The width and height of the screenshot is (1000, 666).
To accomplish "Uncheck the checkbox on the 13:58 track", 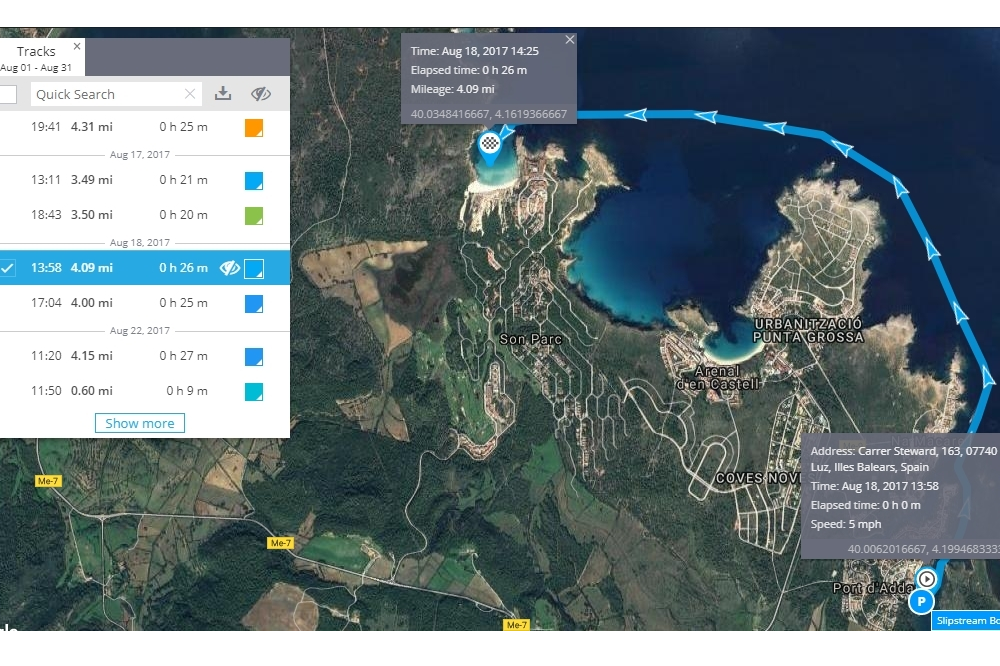I will click(x=7, y=267).
